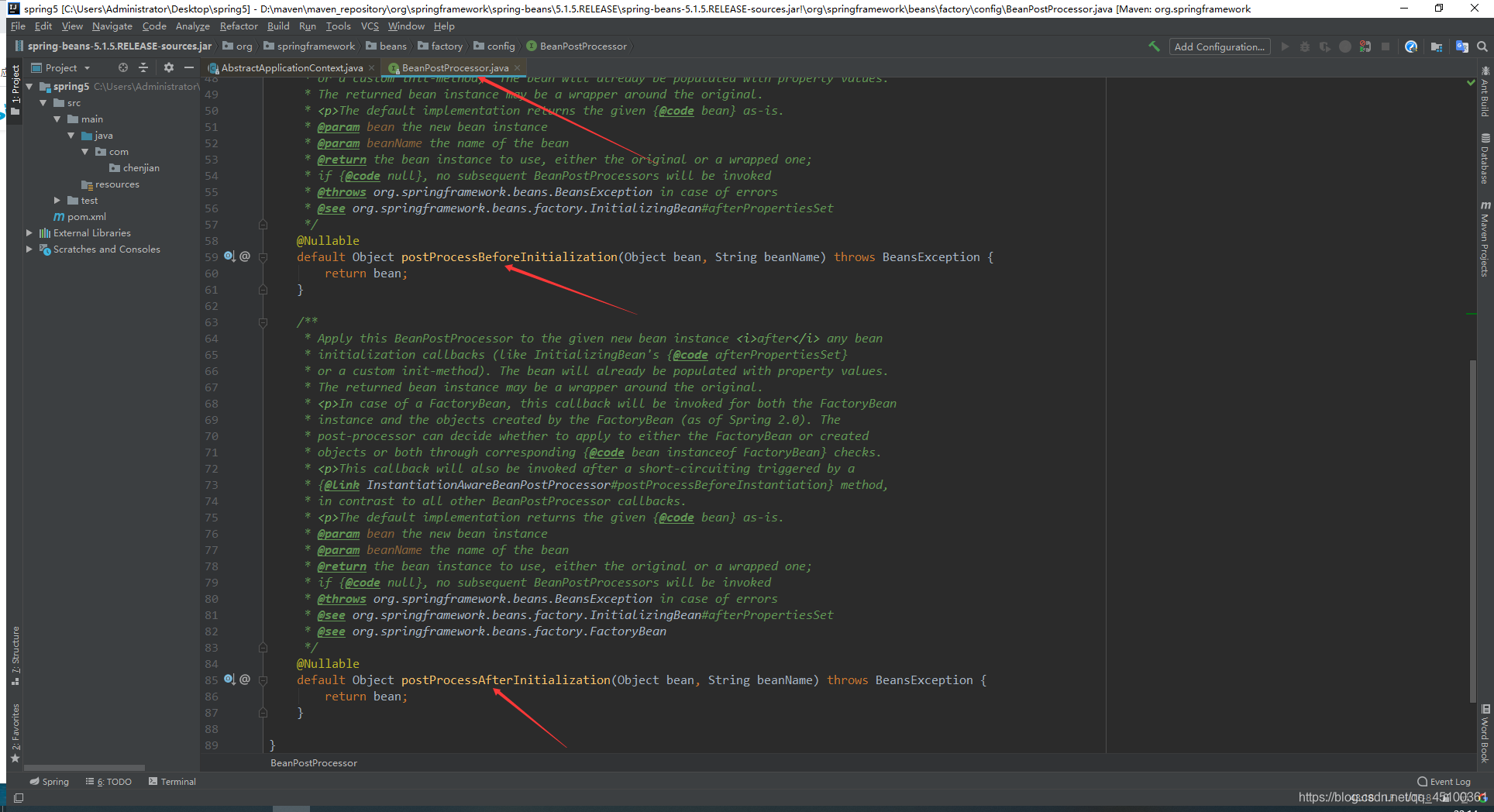Image resolution: width=1494 pixels, height=812 pixels.
Task: Close the BeanPostProcessor.java tab
Action: point(518,68)
